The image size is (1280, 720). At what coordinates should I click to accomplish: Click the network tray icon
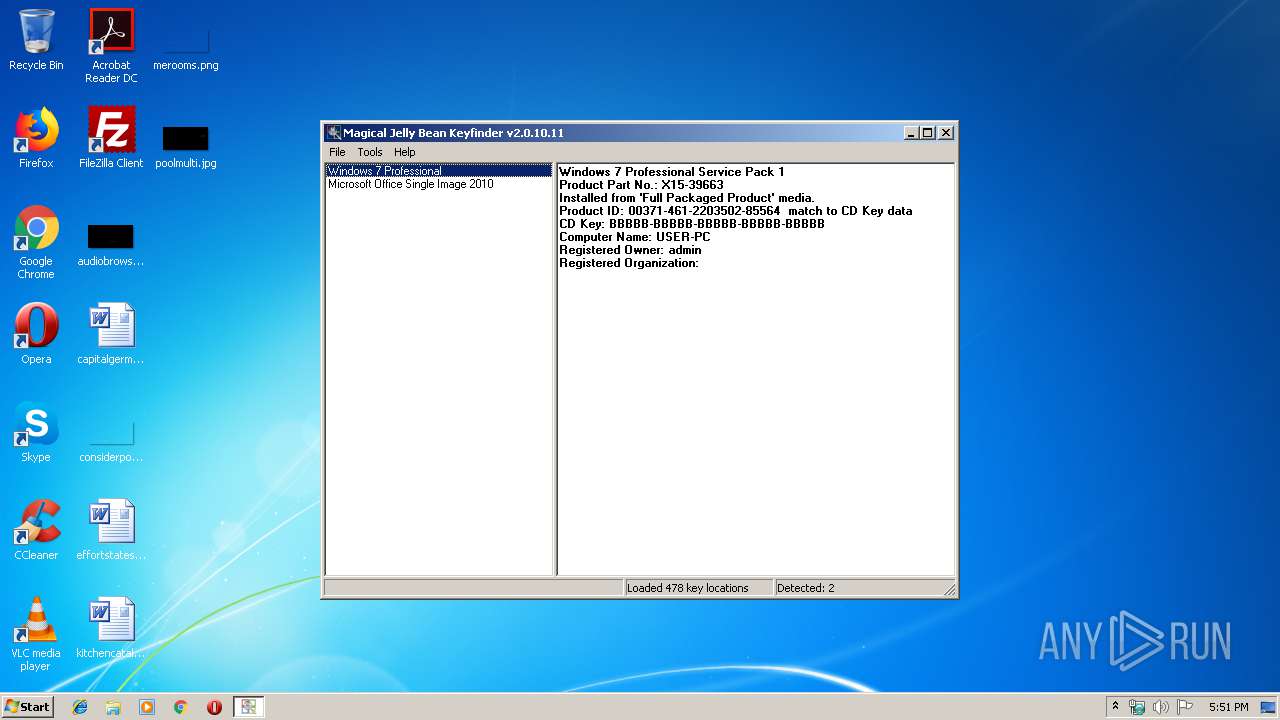click(x=1137, y=707)
